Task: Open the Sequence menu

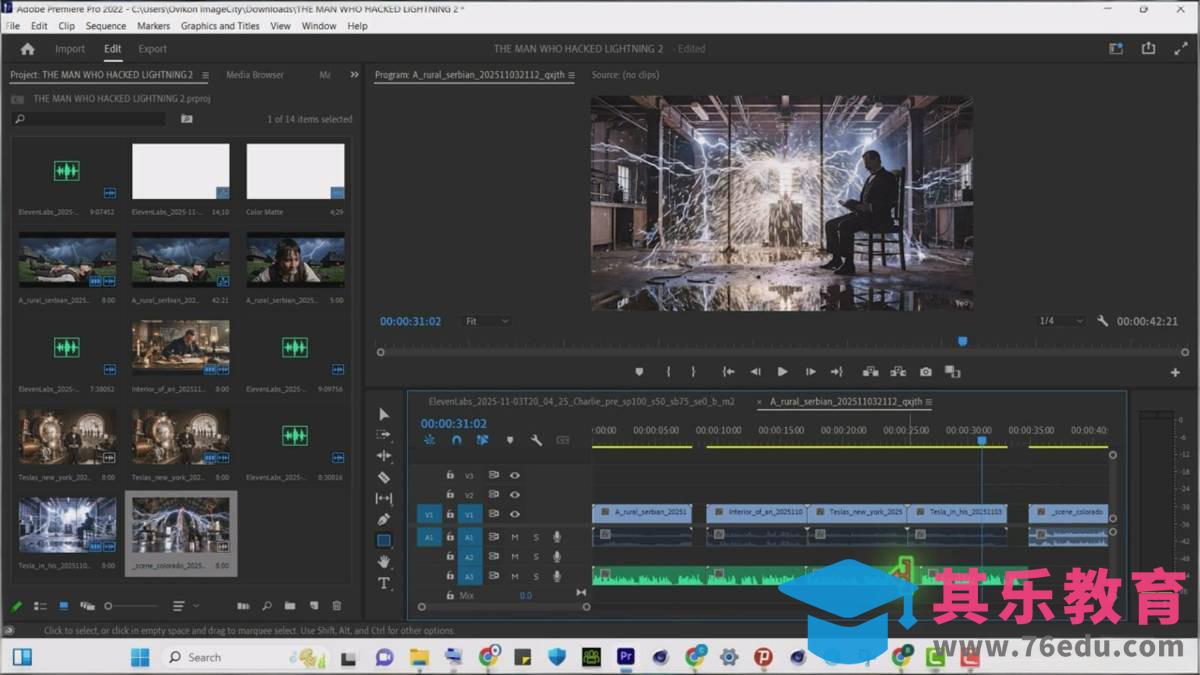Action: (x=106, y=26)
